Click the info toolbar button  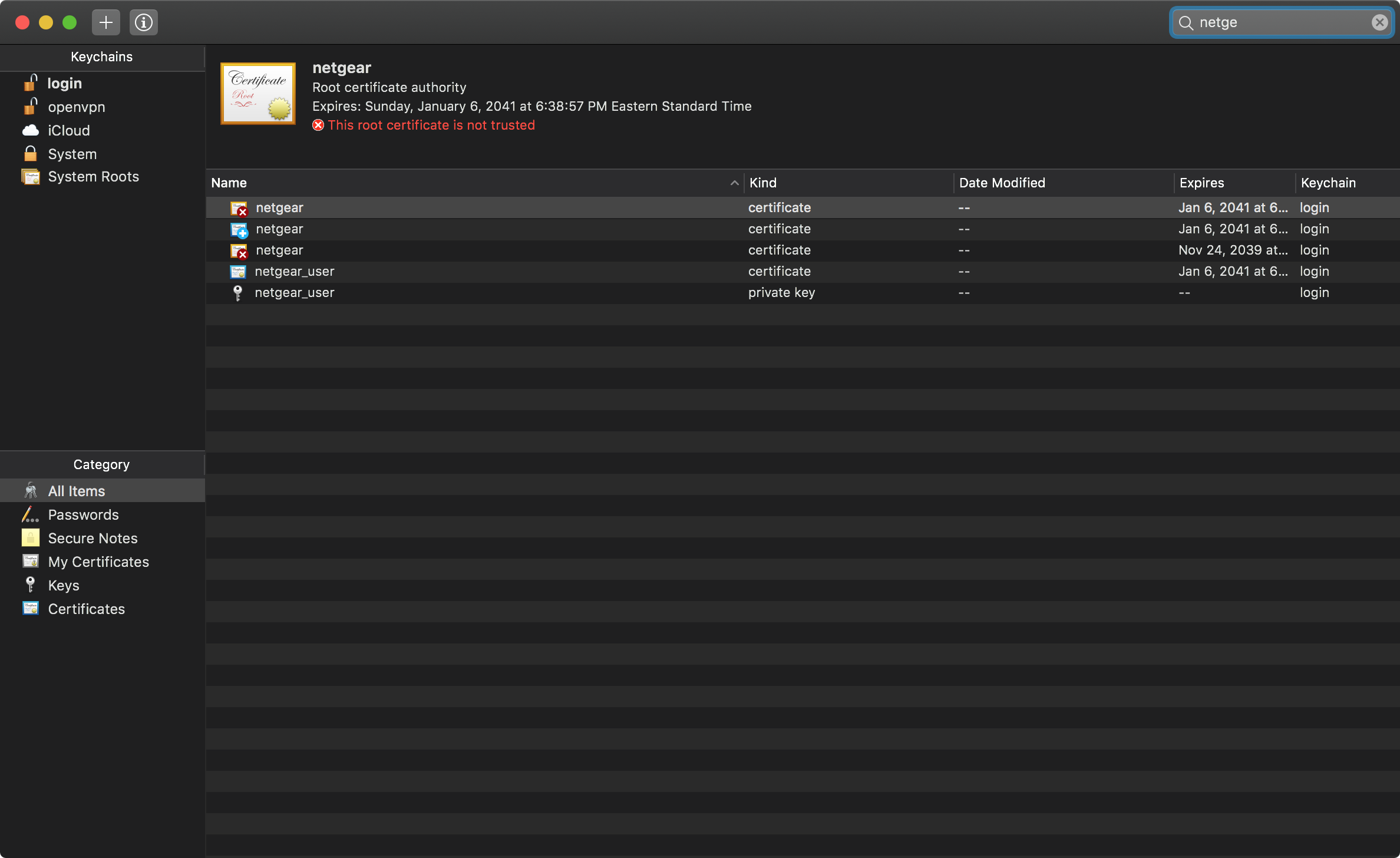[x=143, y=22]
